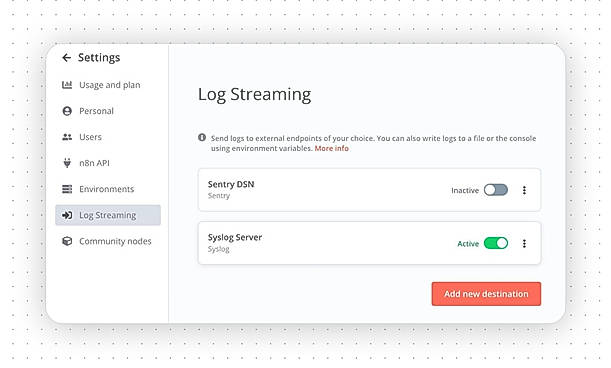
Task: Click the Sentry DSN destination name
Action: pos(231,184)
